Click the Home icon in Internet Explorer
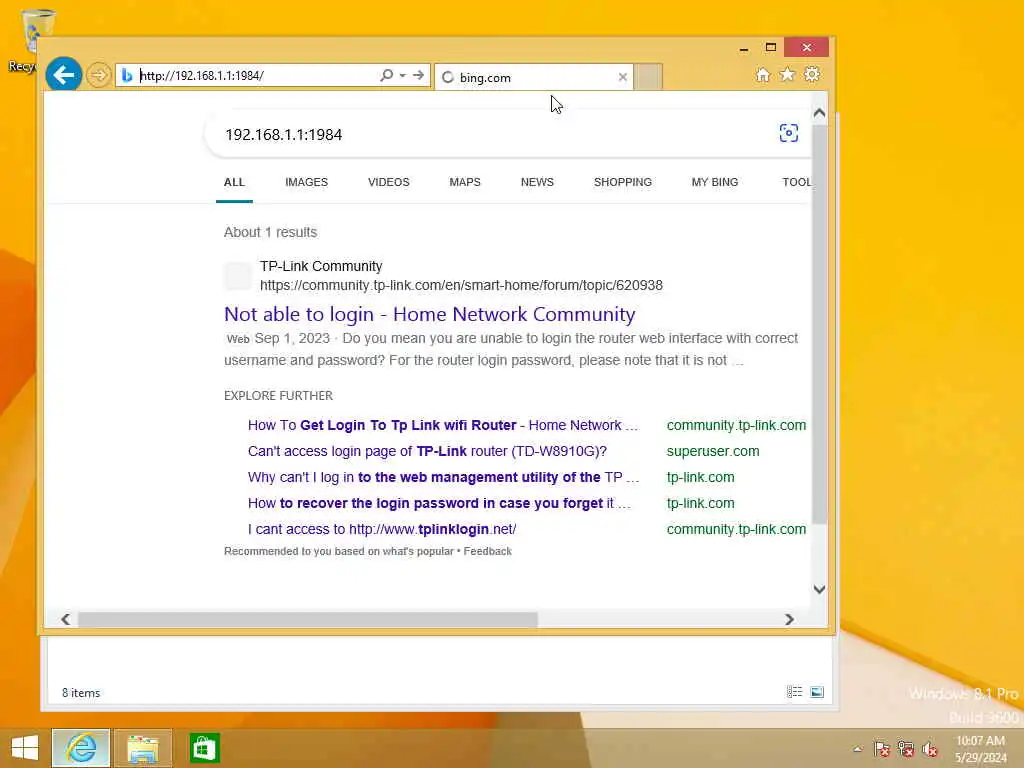 pyautogui.click(x=763, y=74)
